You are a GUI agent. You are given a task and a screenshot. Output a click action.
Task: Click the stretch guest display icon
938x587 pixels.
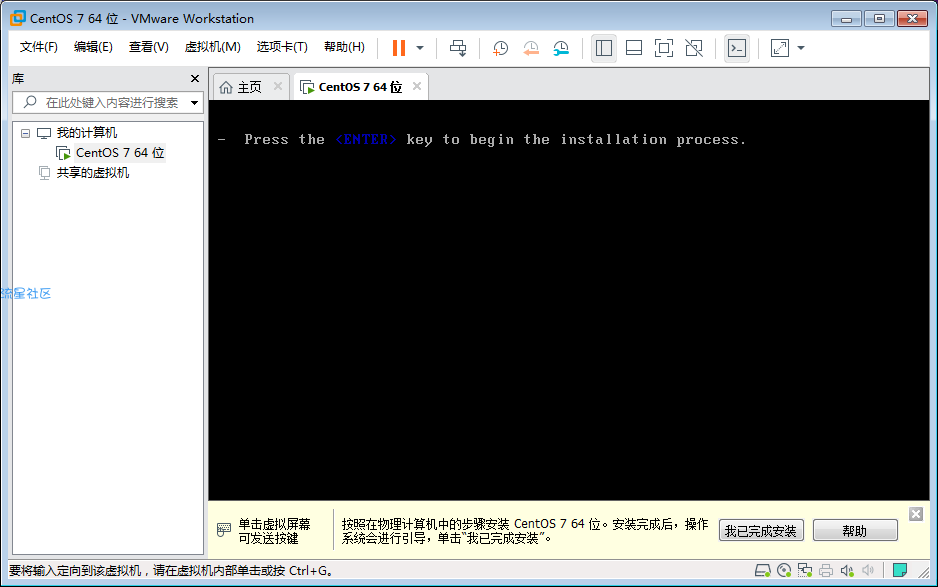pyautogui.click(x=779, y=48)
